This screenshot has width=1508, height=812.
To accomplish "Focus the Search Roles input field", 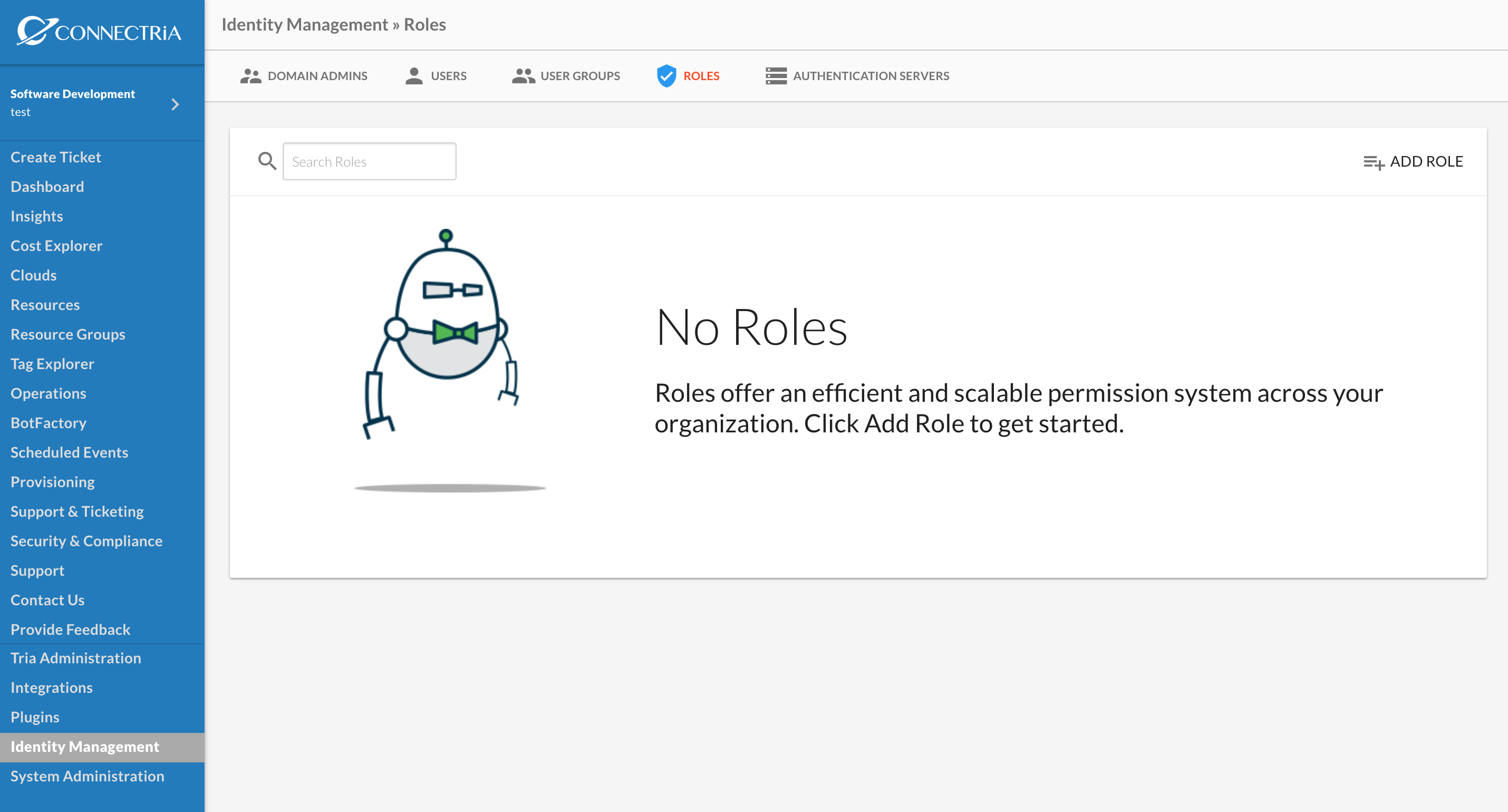I will point(370,161).
